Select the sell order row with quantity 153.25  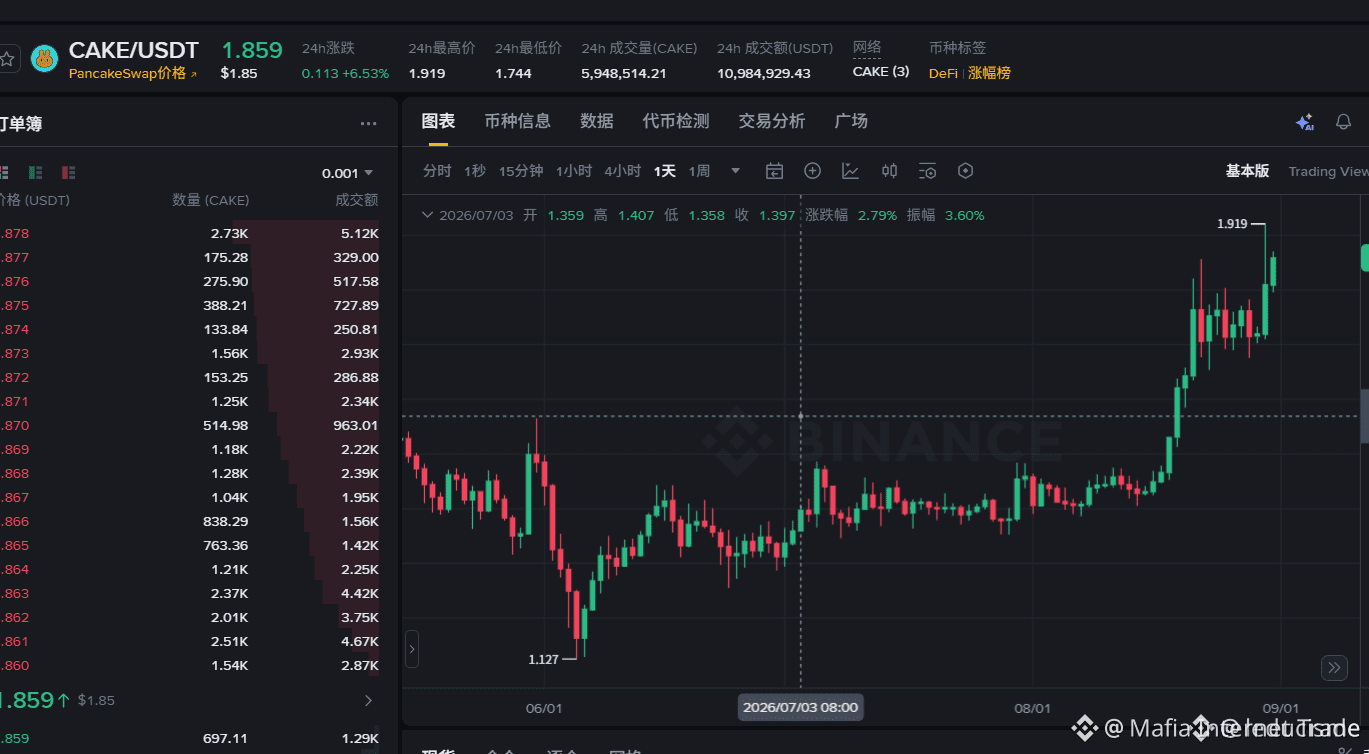tap(190, 377)
